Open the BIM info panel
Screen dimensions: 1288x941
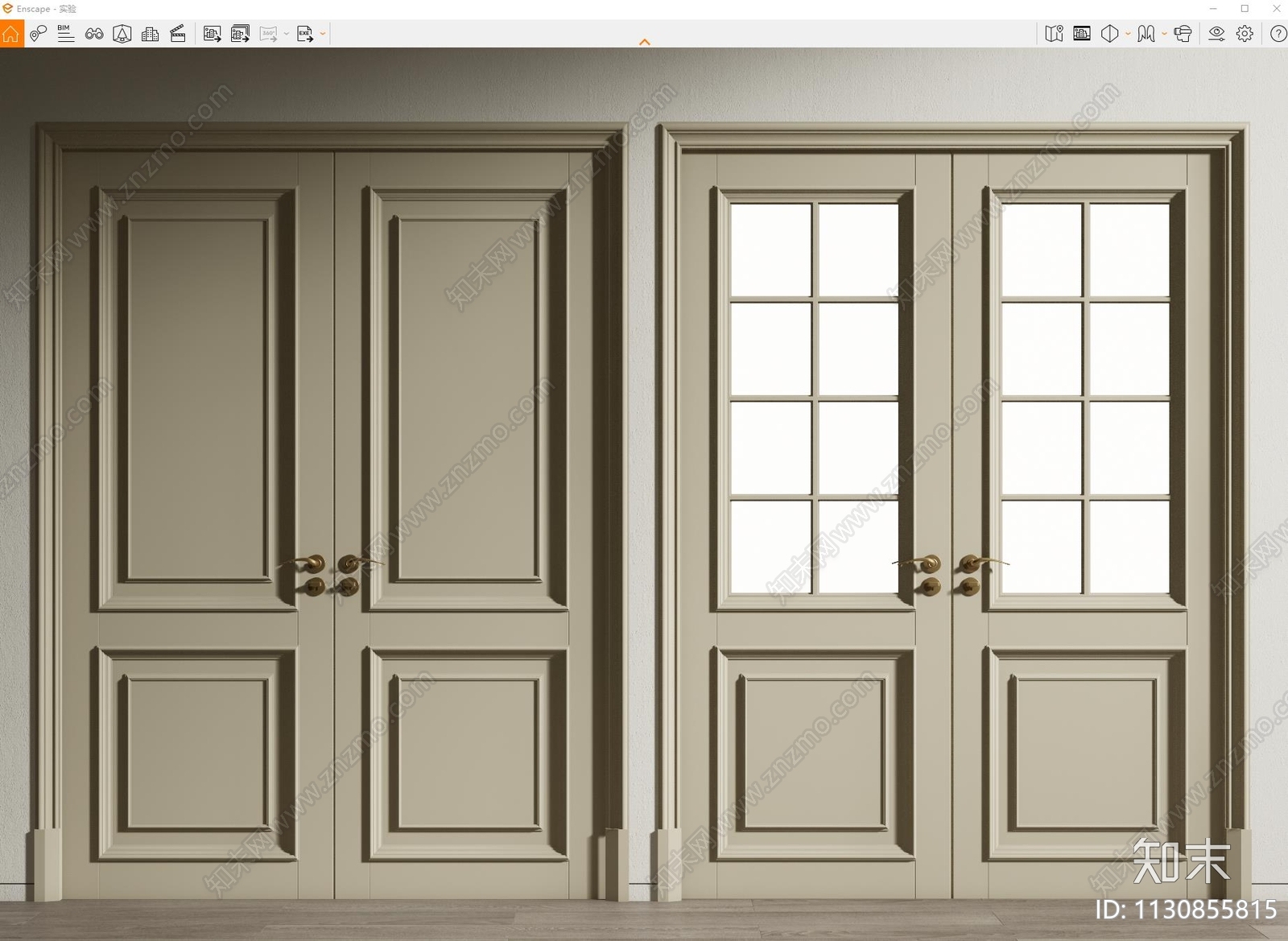pos(66,34)
